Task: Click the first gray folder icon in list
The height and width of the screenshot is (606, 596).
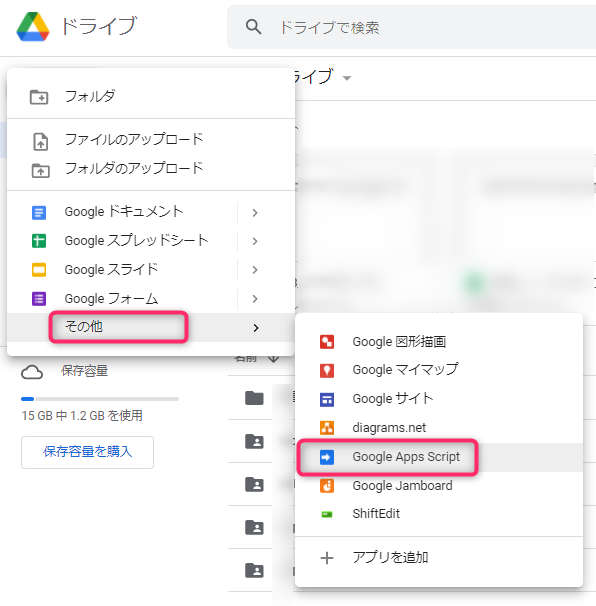Action: click(254, 398)
